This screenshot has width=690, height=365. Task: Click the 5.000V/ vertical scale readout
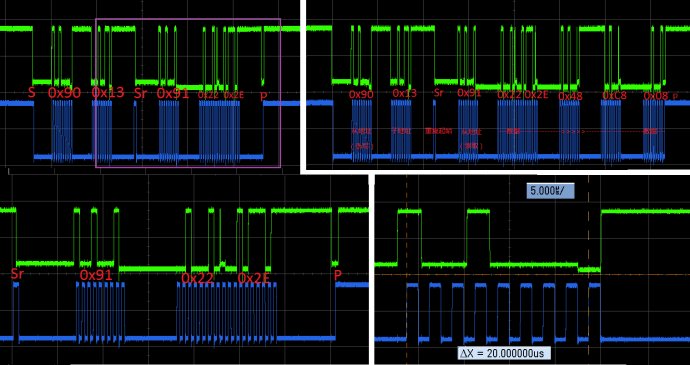(551, 191)
